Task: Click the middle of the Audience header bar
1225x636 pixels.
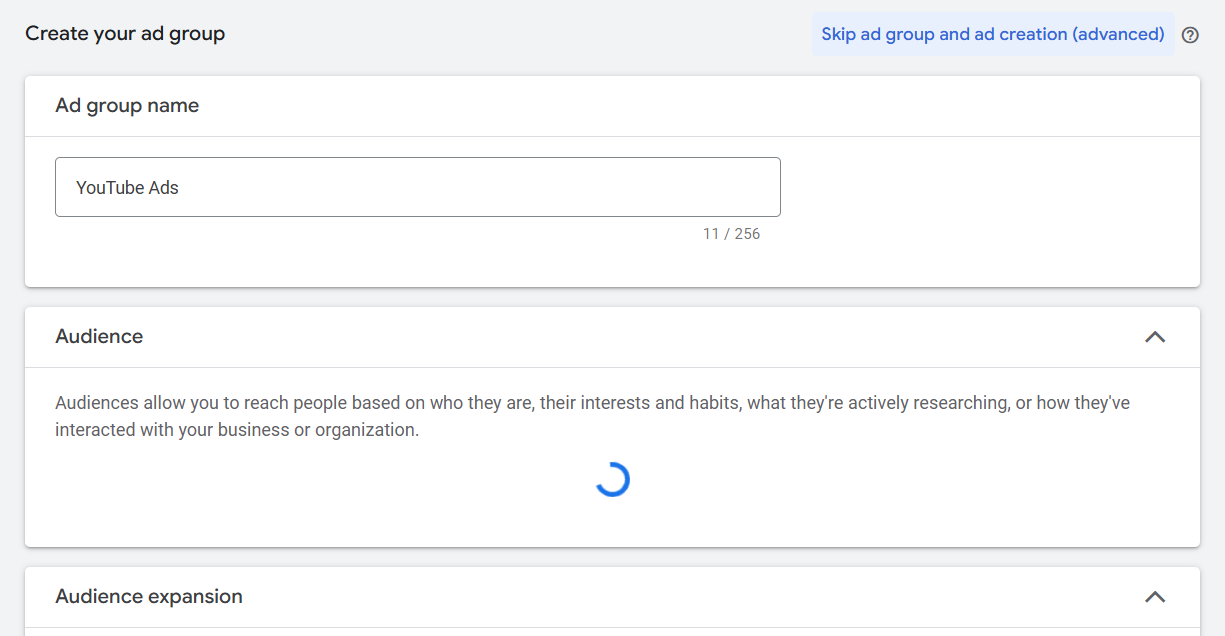Action: point(612,337)
